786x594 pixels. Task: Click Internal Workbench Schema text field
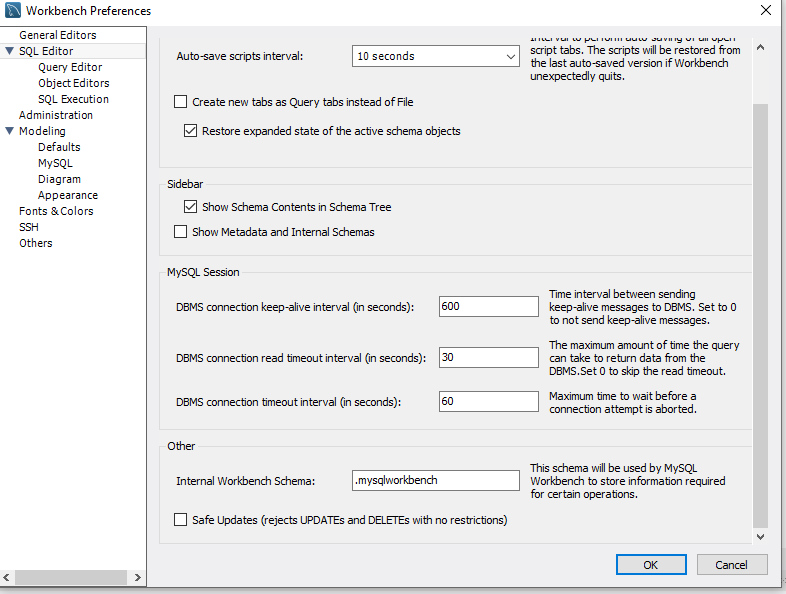click(x=436, y=480)
